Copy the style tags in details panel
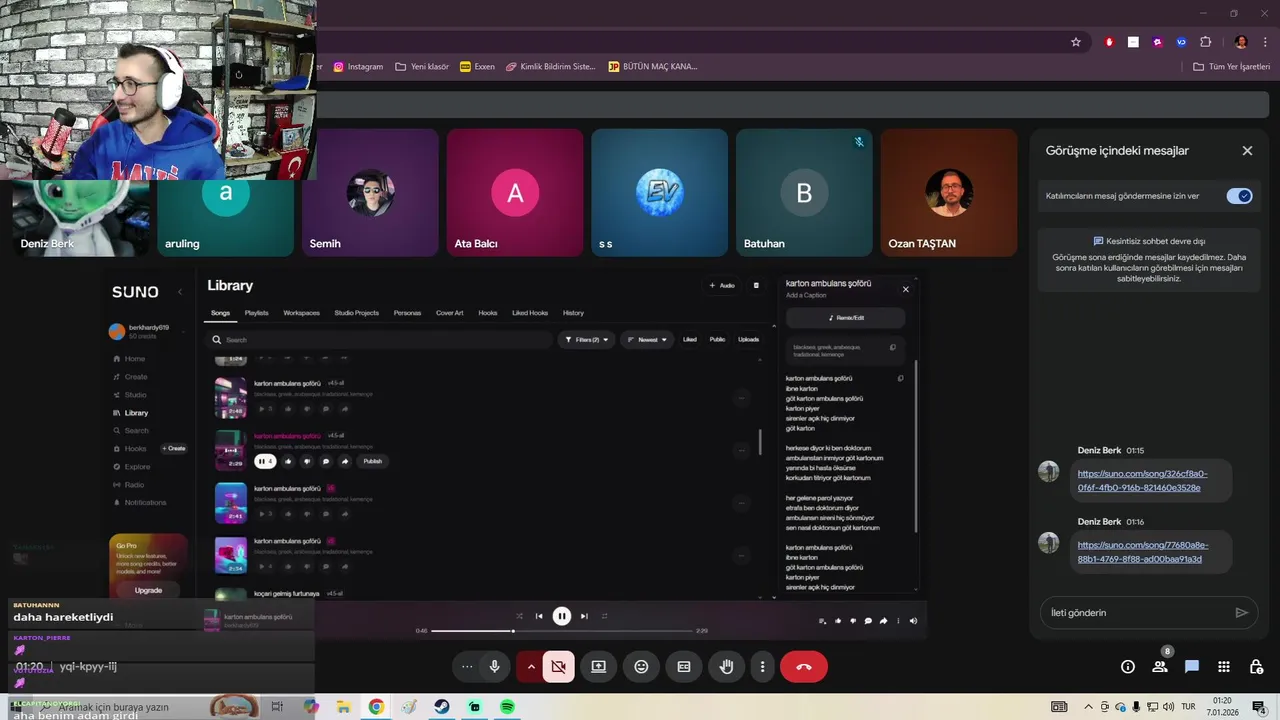Image resolution: width=1280 pixels, height=720 pixels. 893,348
